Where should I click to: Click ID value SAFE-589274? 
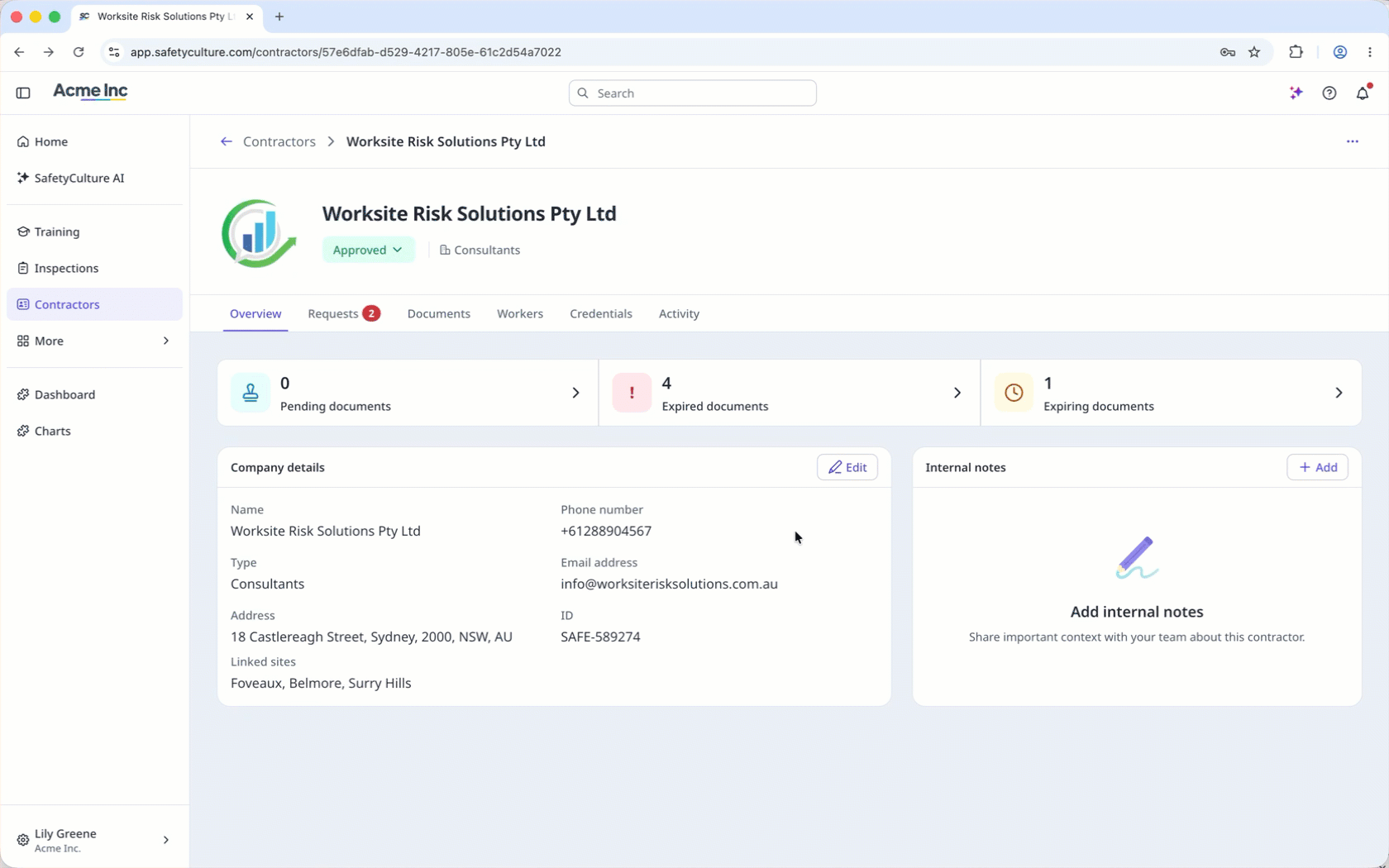point(600,637)
